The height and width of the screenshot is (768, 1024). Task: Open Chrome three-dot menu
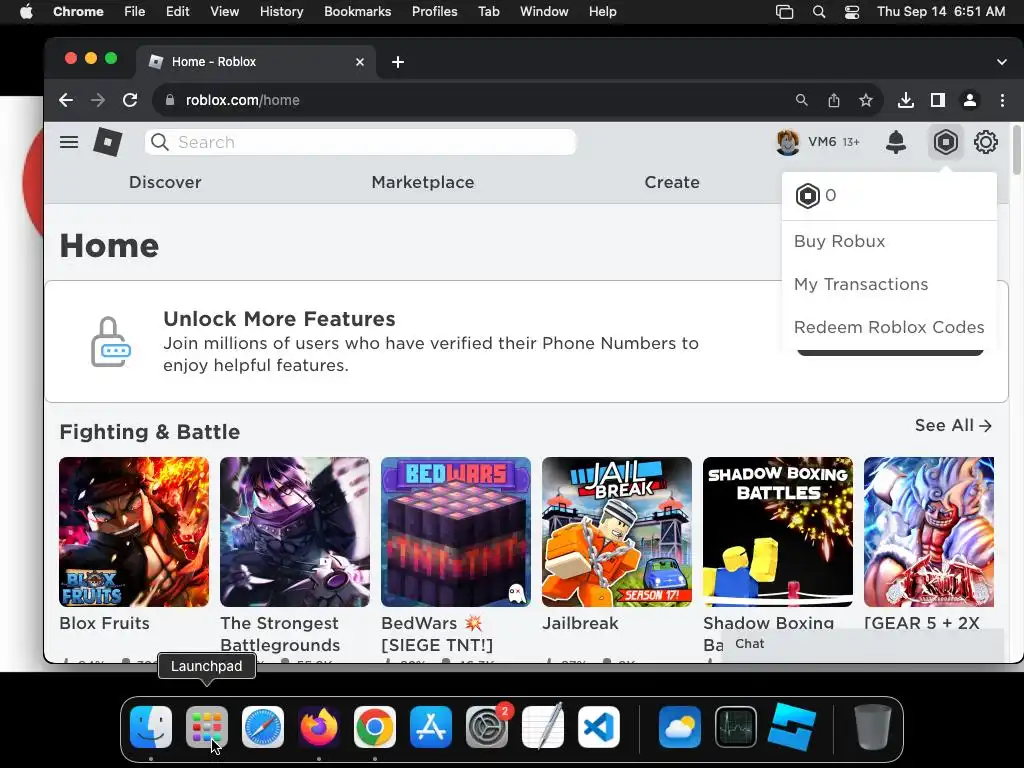point(1002,100)
